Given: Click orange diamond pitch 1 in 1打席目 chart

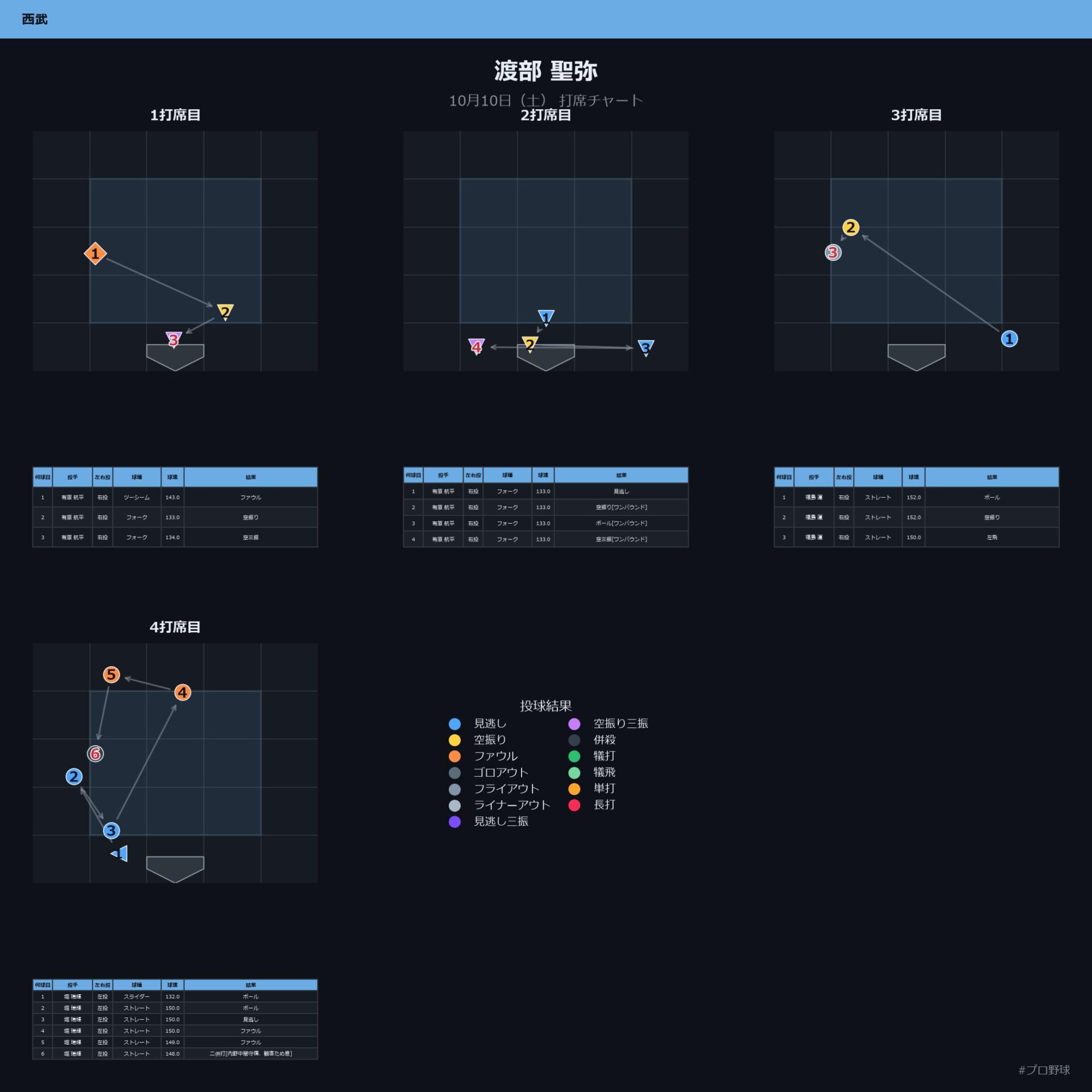Looking at the screenshot, I should (x=95, y=253).
